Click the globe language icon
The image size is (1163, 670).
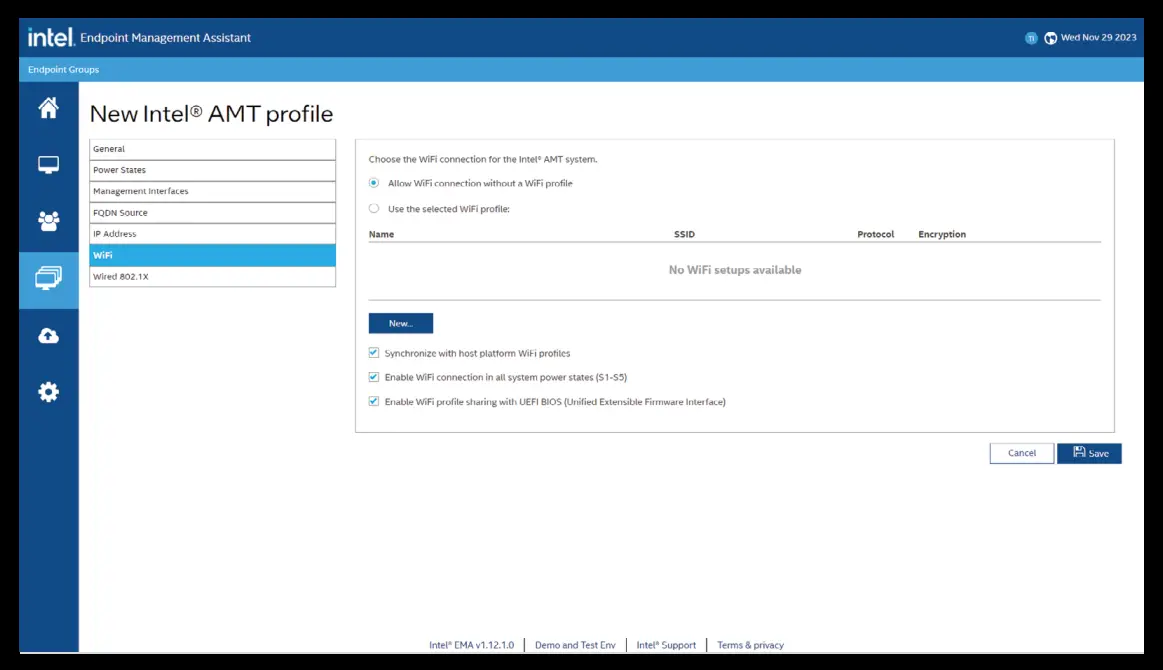[1050, 38]
